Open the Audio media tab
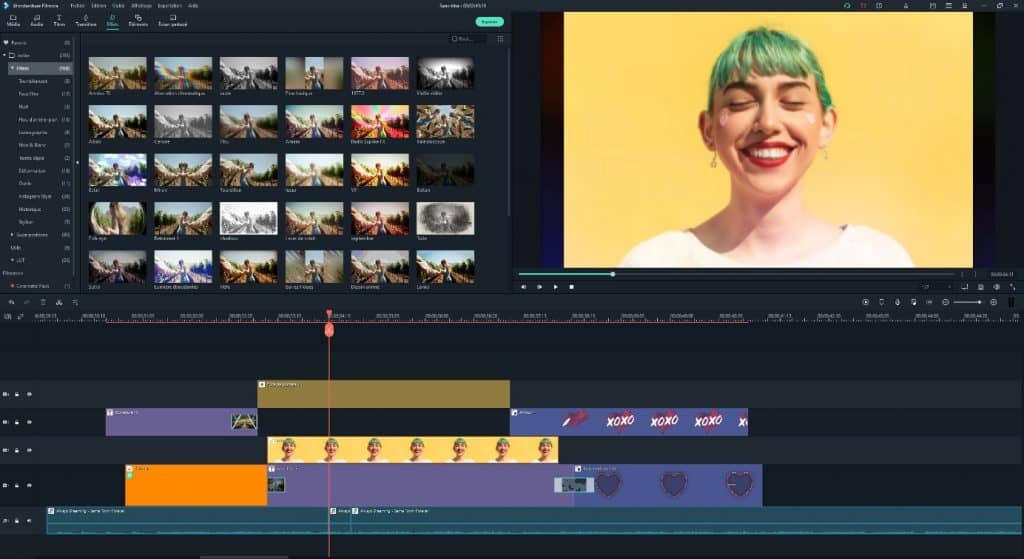This screenshot has width=1024, height=559. [x=36, y=19]
